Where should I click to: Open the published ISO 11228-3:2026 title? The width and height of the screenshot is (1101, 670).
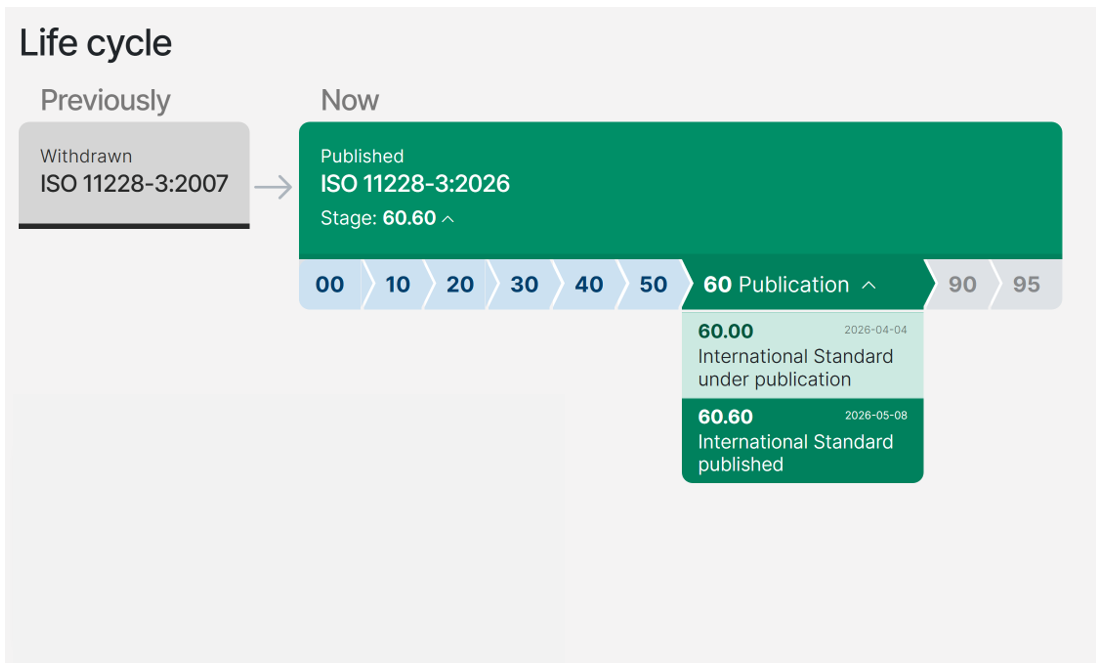[415, 184]
